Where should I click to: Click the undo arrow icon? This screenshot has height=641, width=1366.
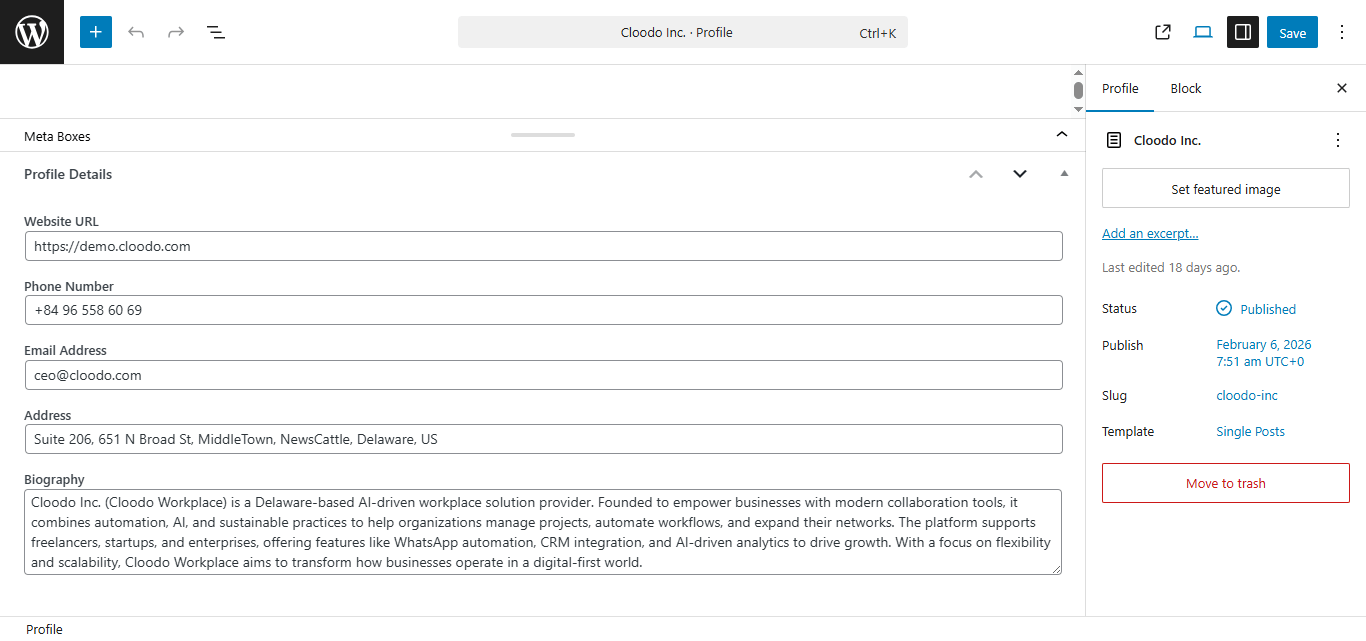pos(136,32)
